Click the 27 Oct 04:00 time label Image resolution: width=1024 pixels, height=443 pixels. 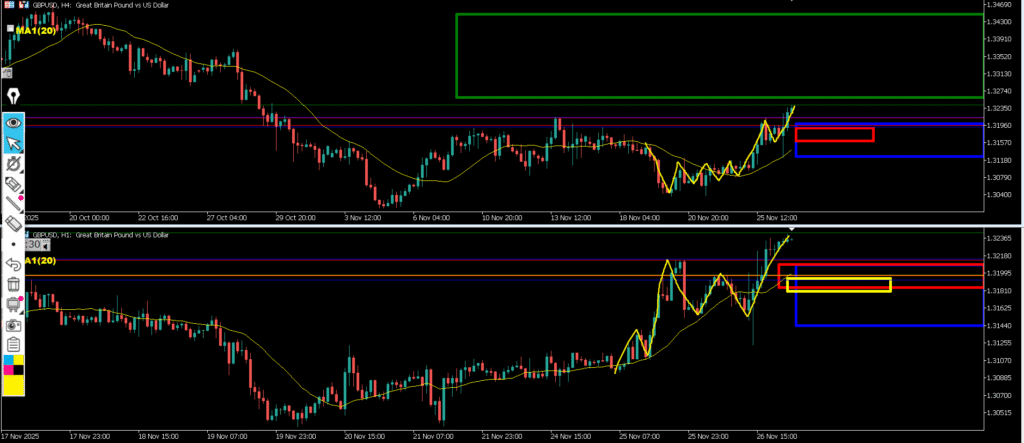[227, 218]
